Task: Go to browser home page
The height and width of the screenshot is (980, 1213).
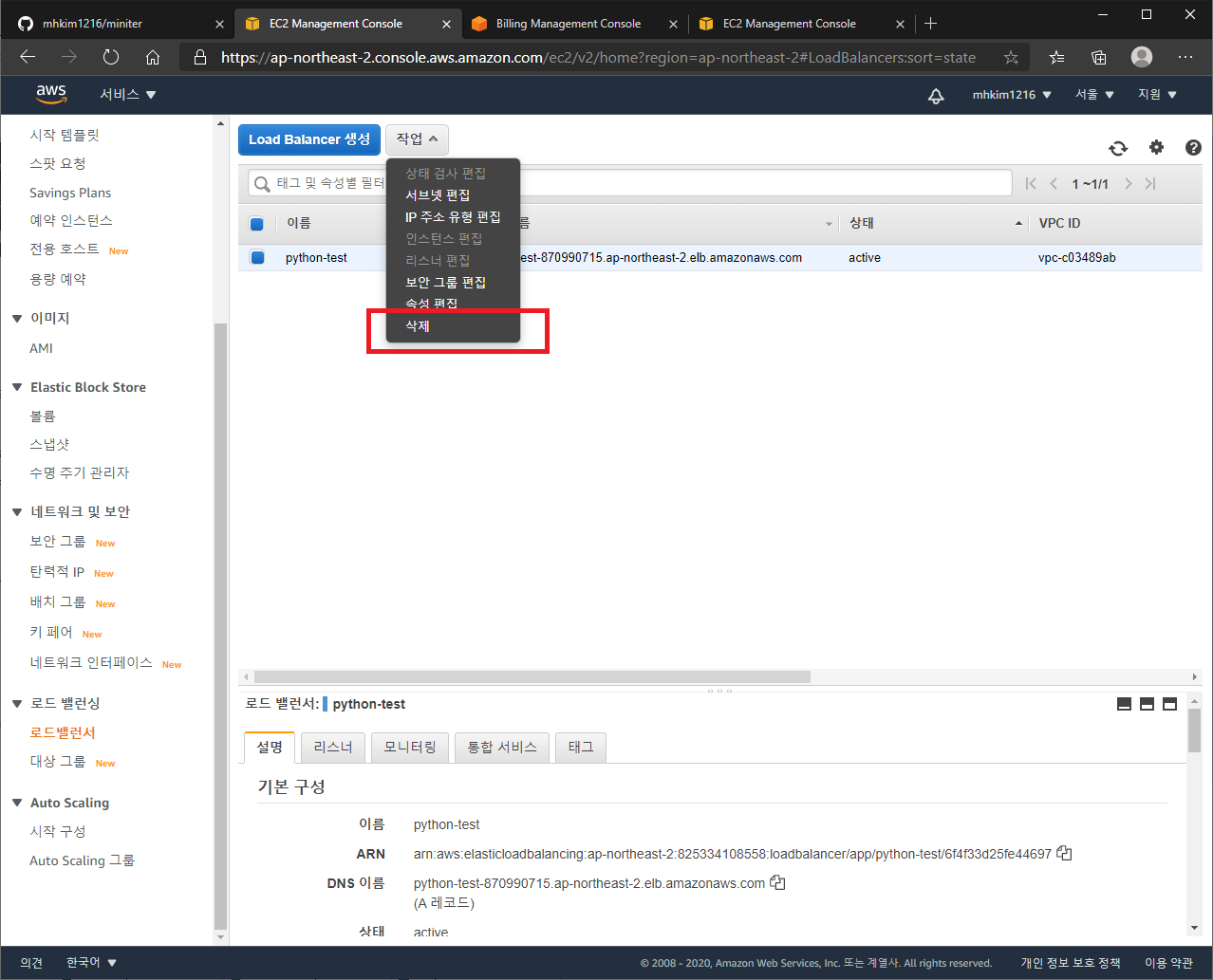Action: pos(153,57)
